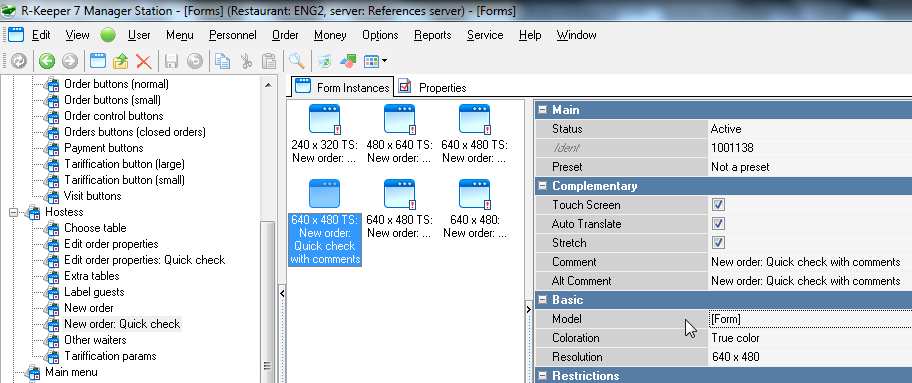Viewport: 912px width, 383px height.
Task: Click the colored shapes toolbar icon
Action: point(348,61)
